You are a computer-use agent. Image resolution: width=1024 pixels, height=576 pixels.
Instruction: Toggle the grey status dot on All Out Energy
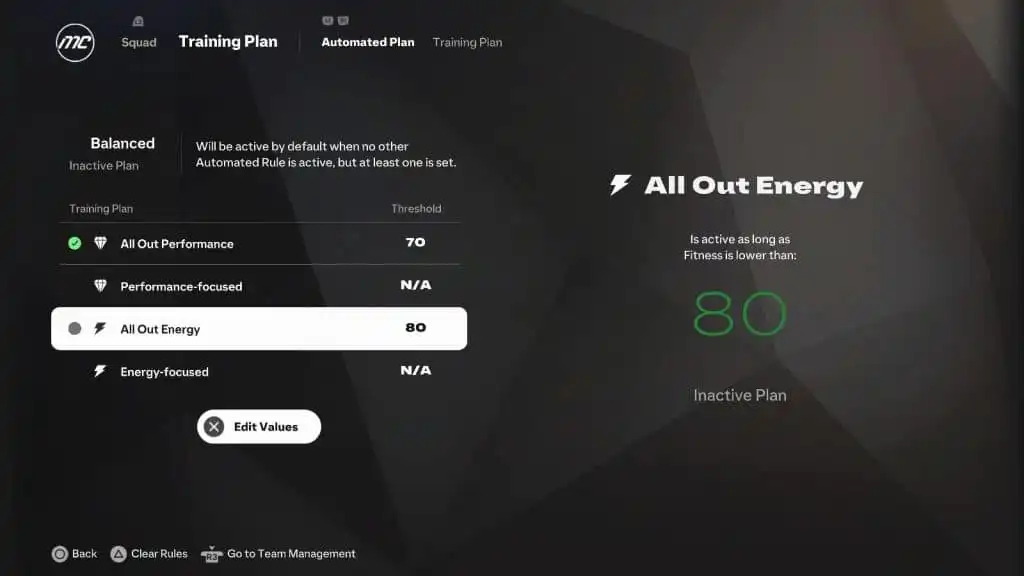[74, 328]
